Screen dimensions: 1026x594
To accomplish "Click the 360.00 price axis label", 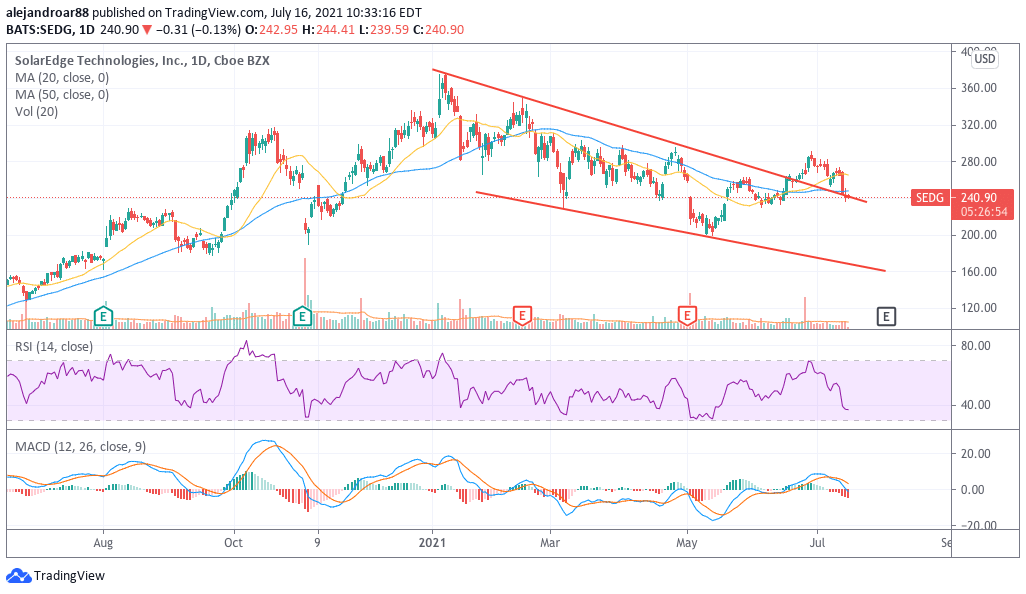I will (978, 88).
